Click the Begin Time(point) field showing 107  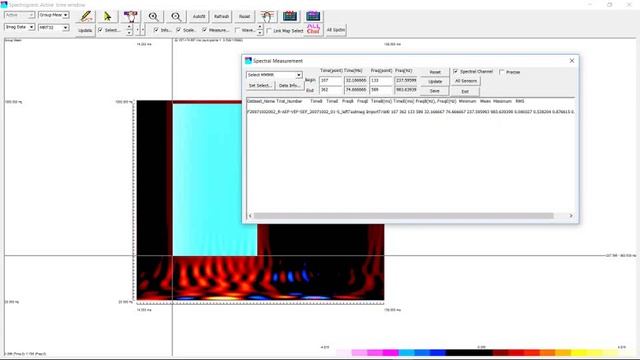pos(331,80)
